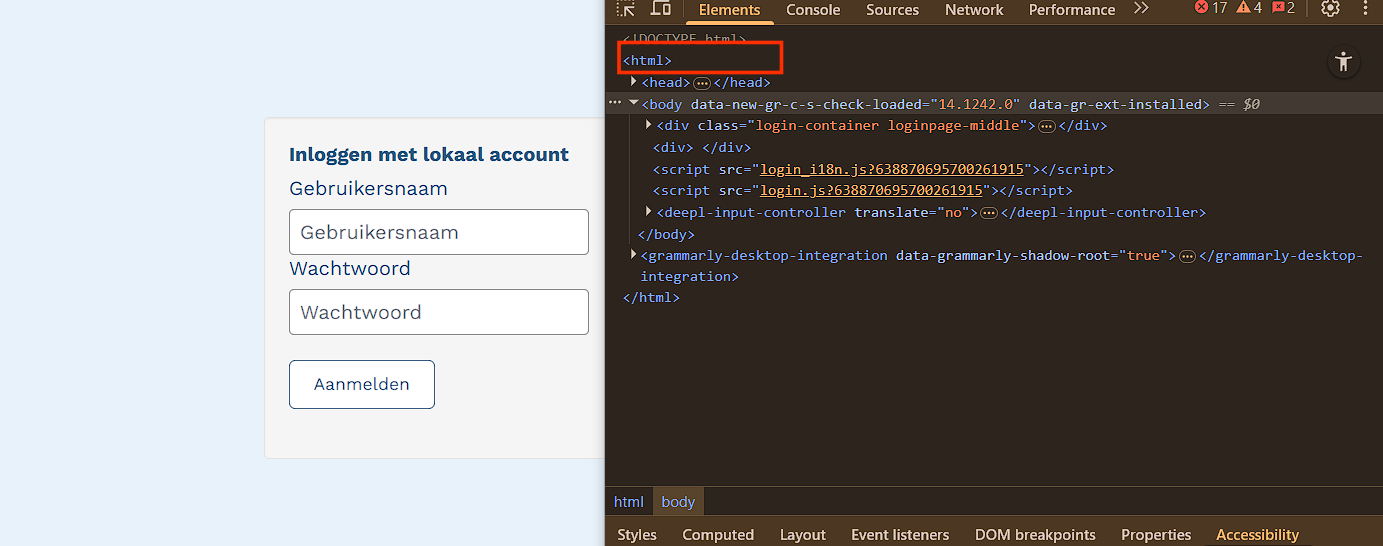Expand ellipsis in login-container div
The image size is (1383, 546).
[x=1047, y=126]
